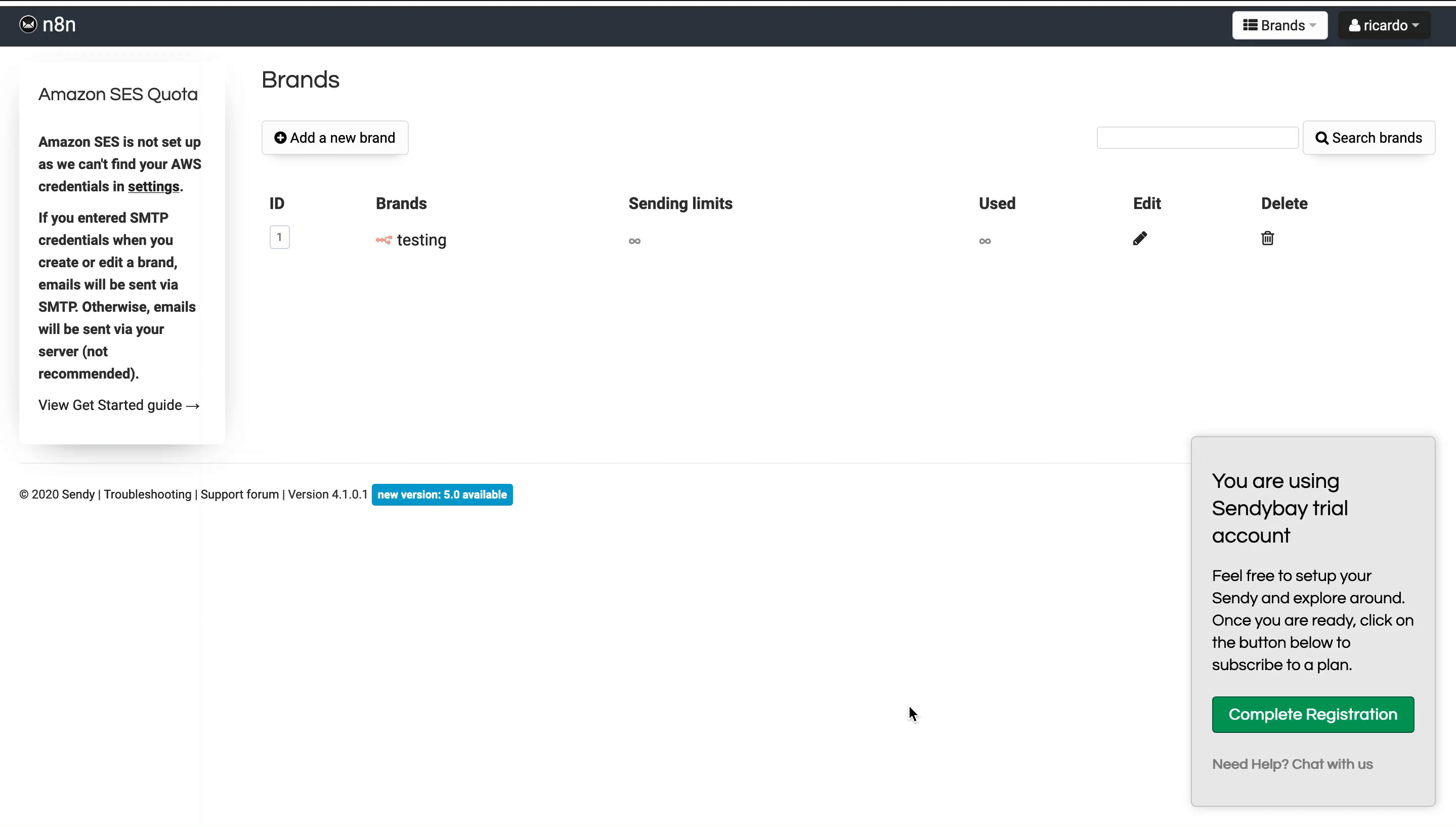Click the Search brands button
The image size is (1456, 827).
click(x=1368, y=138)
